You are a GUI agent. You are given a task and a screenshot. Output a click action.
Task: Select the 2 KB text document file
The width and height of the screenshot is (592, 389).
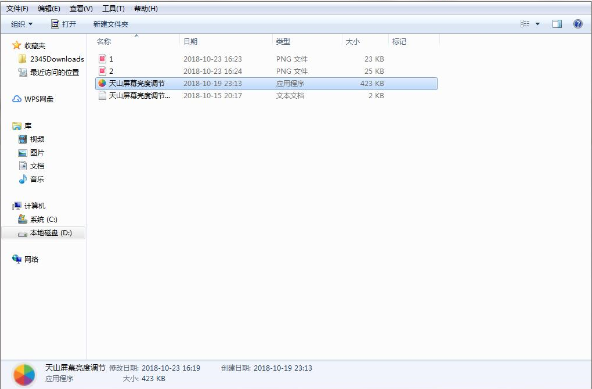(266, 96)
